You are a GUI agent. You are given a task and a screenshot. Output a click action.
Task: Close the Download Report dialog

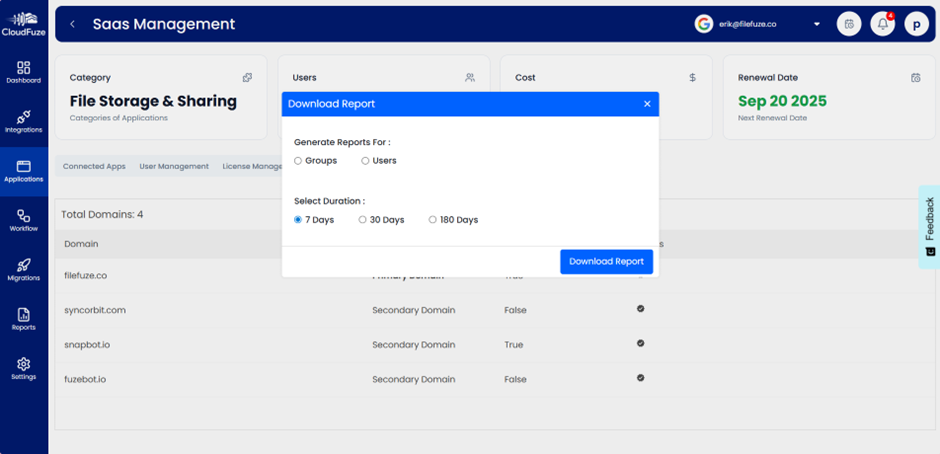(x=647, y=104)
